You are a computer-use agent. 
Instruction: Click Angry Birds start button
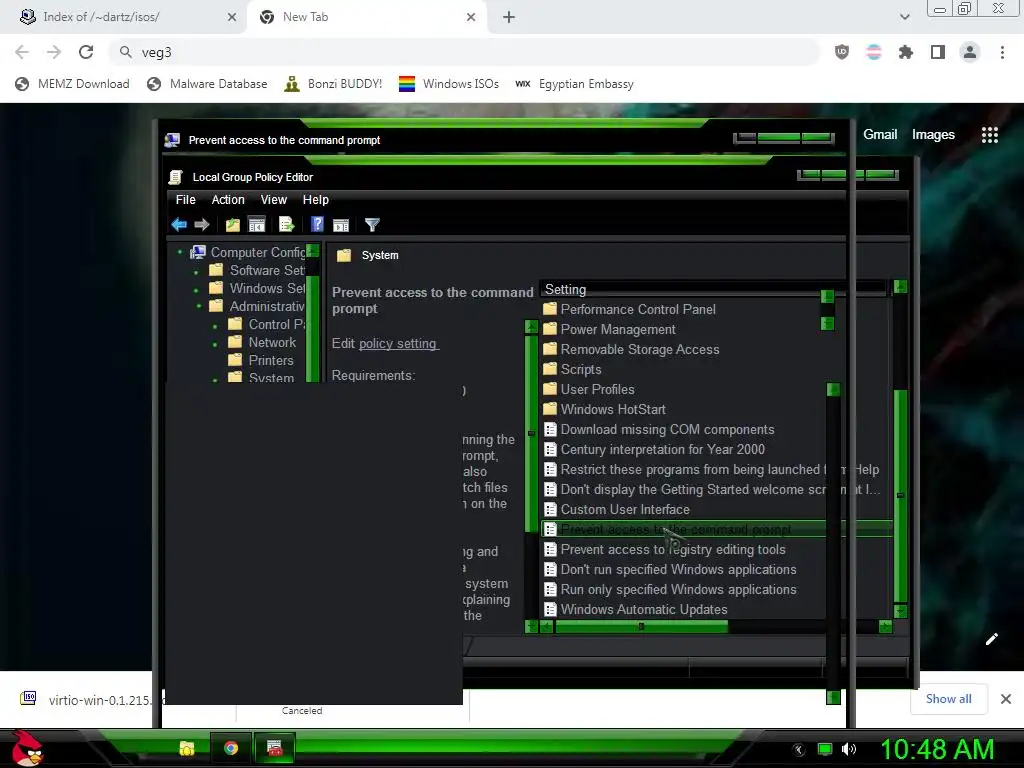click(27, 748)
